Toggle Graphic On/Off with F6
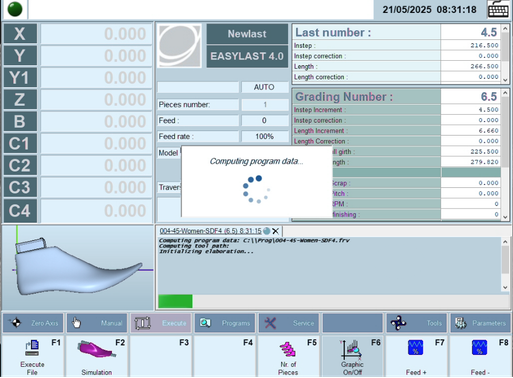 click(352, 356)
